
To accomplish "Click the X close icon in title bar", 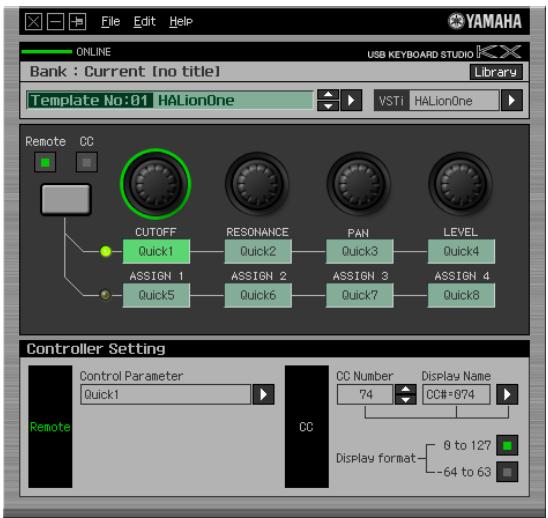I will [x=34, y=22].
